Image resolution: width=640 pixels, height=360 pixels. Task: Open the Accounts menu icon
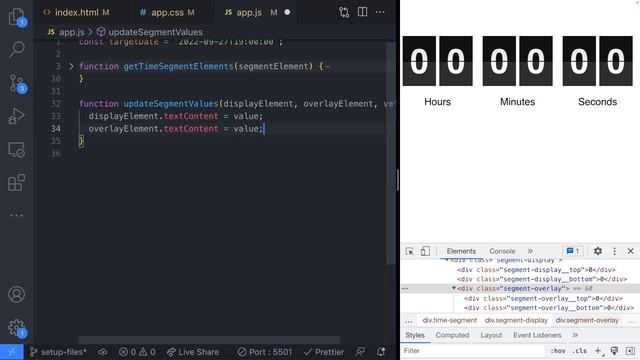click(16, 294)
